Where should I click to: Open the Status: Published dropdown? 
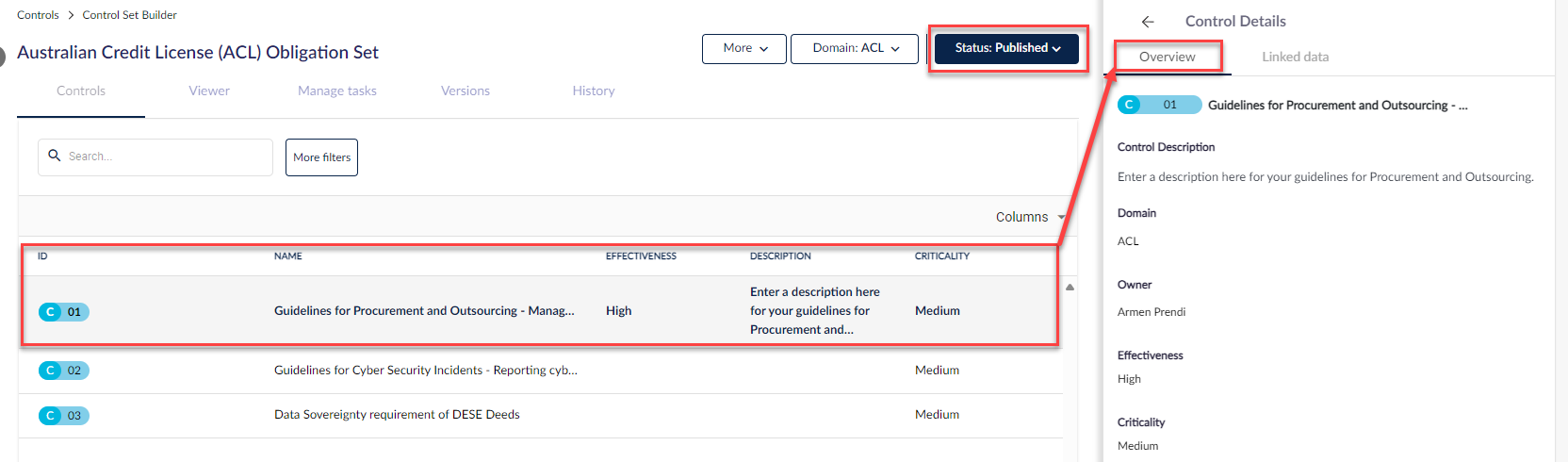pos(1006,48)
